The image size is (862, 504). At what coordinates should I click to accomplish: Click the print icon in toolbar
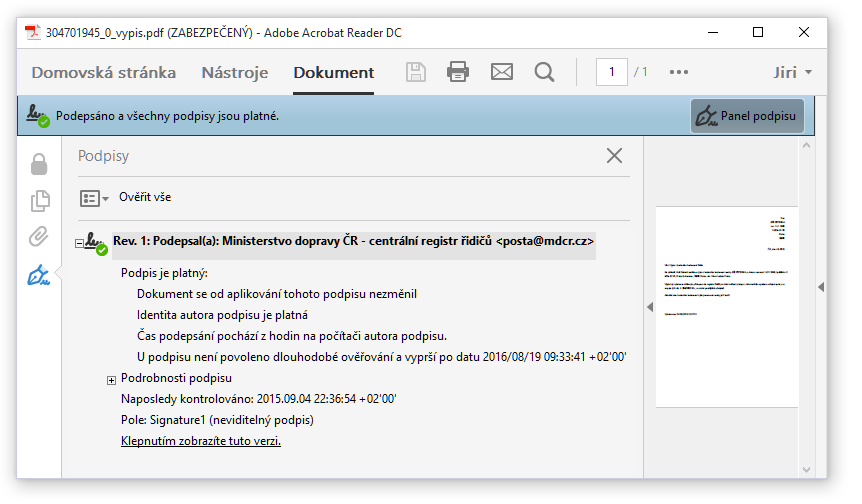[458, 72]
